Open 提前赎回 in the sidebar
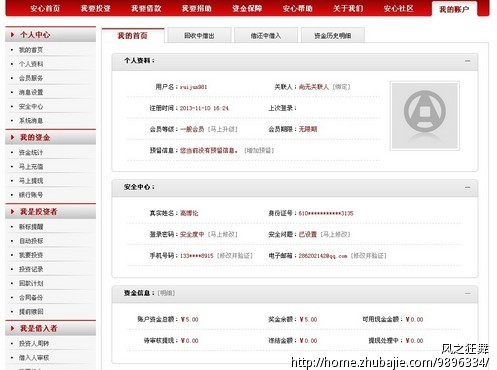497x370 pixels. (x=31, y=312)
